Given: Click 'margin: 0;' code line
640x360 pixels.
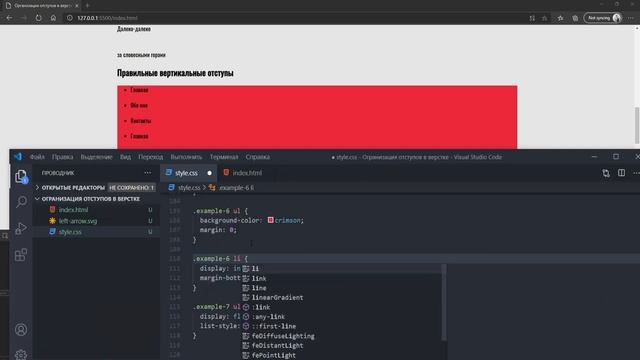Looking at the screenshot, I should point(218,230).
